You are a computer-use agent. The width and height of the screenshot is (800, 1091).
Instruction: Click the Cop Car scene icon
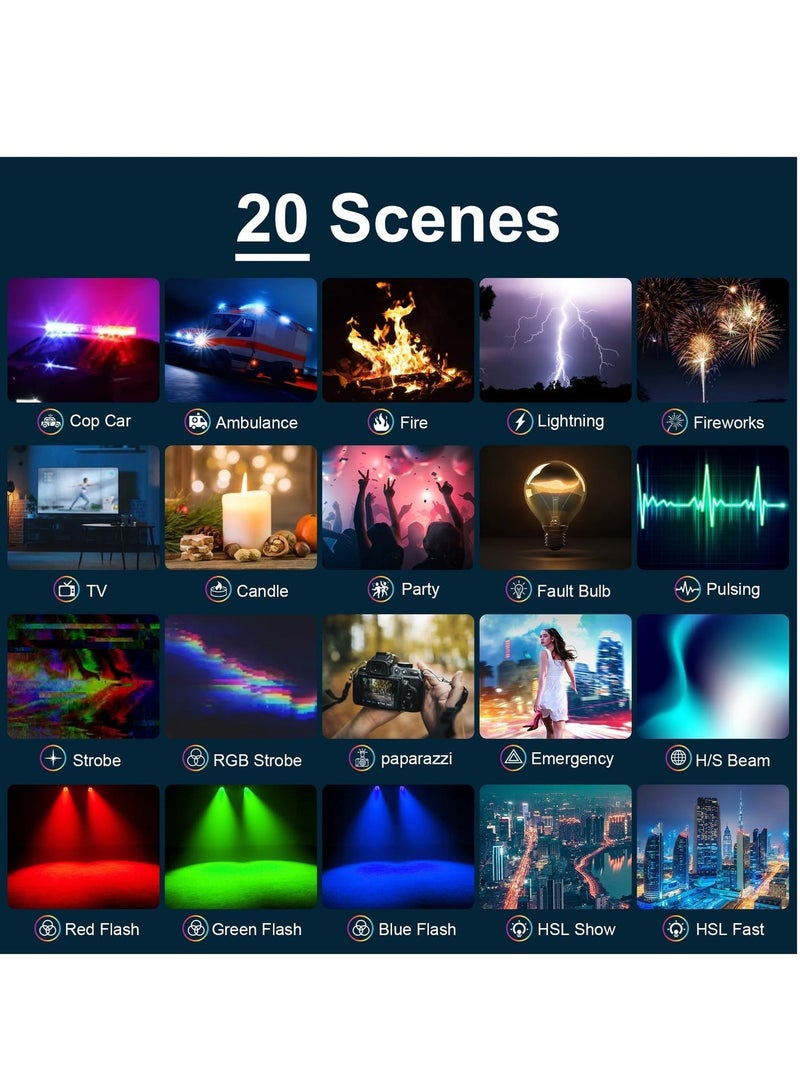(50, 422)
